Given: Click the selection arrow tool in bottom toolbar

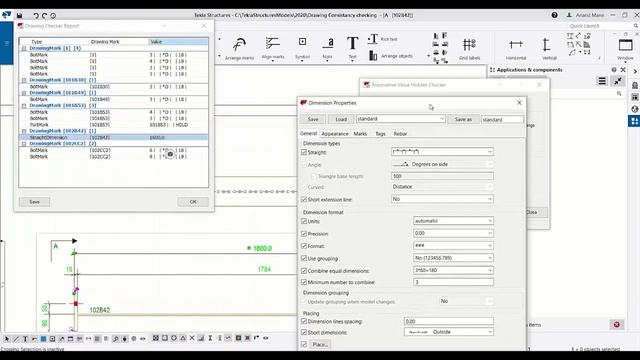Looking at the screenshot, I should click(7, 338).
